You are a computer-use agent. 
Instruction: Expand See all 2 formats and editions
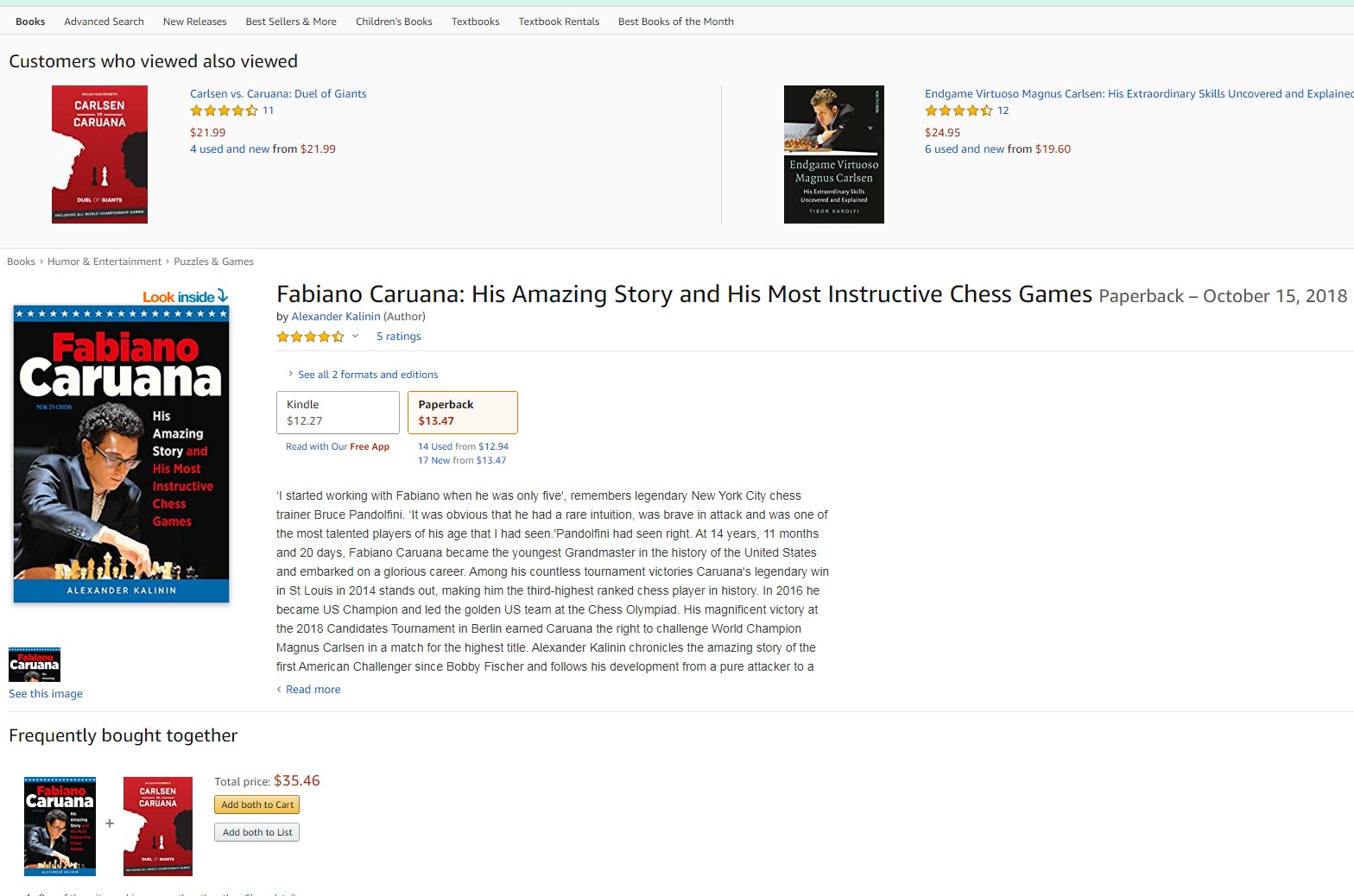pyautogui.click(x=367, y=375)
